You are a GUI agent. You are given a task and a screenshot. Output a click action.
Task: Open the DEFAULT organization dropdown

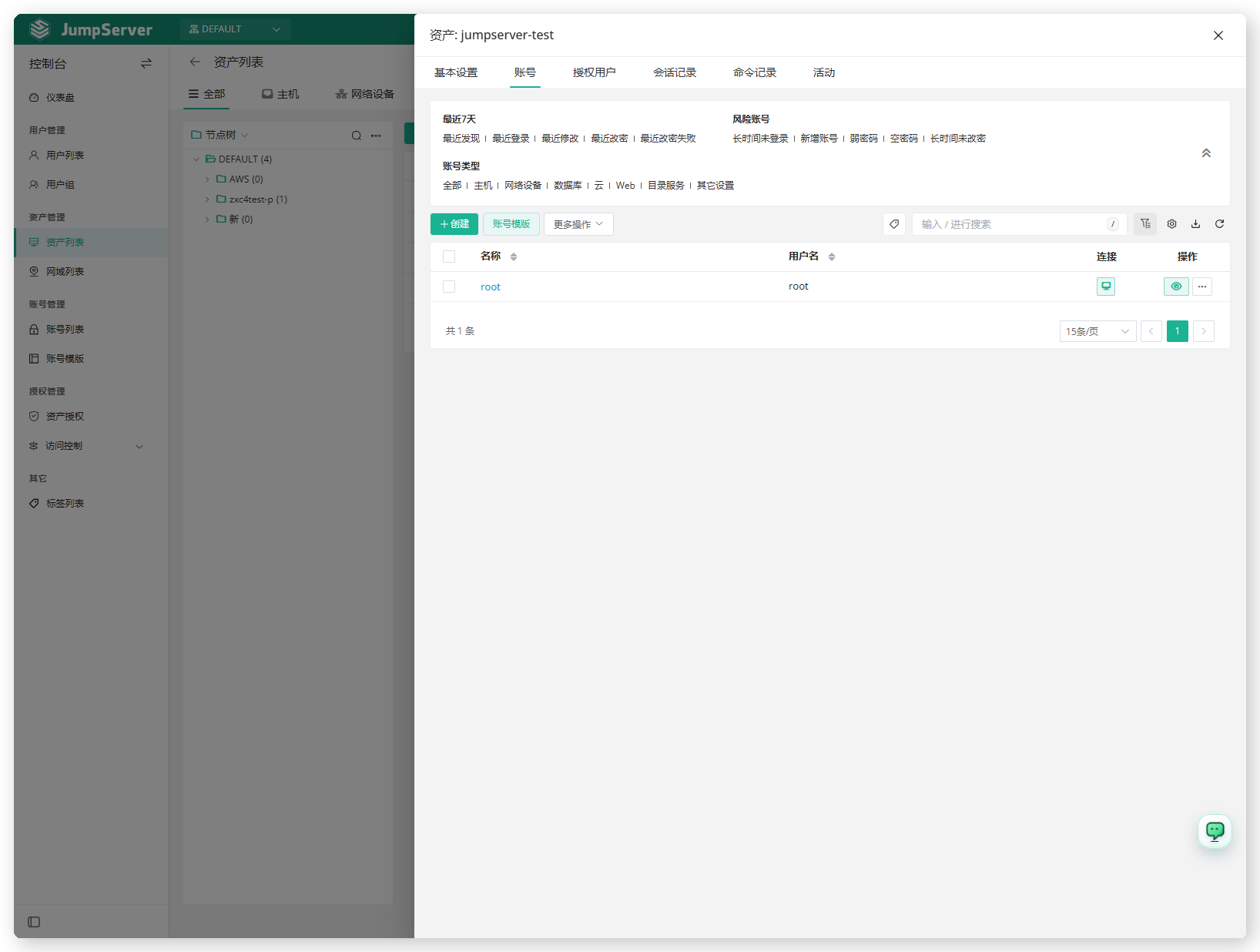(x=235, y=29)
